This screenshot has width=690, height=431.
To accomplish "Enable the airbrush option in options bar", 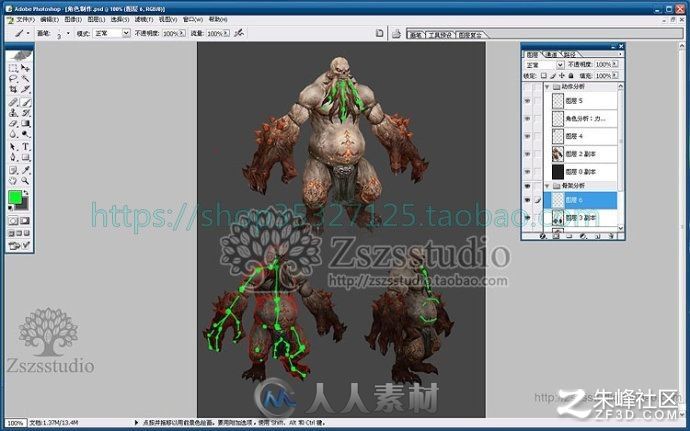I will (239, 33).
